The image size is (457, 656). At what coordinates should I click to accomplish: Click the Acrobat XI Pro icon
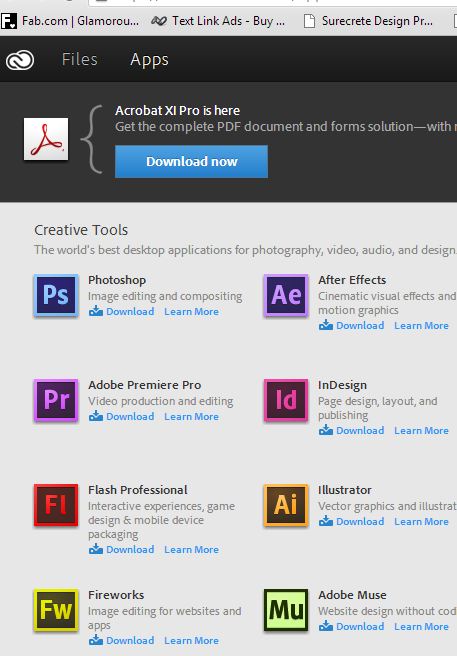[x=46, y=139]
